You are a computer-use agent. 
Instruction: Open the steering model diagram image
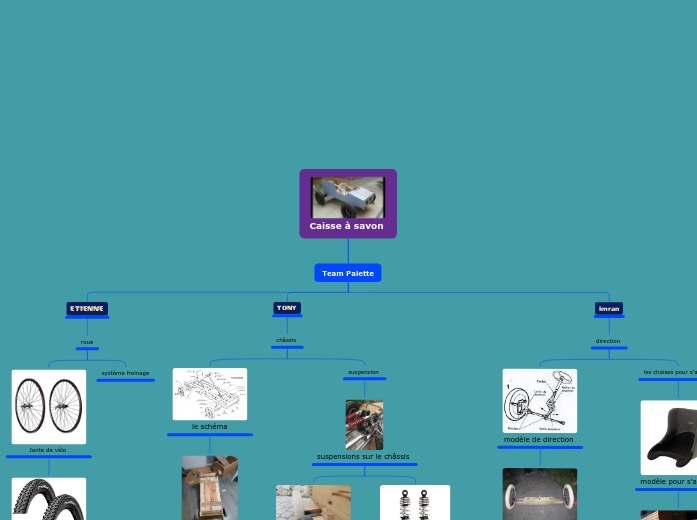pyautogui.click(x=540, y=401)
